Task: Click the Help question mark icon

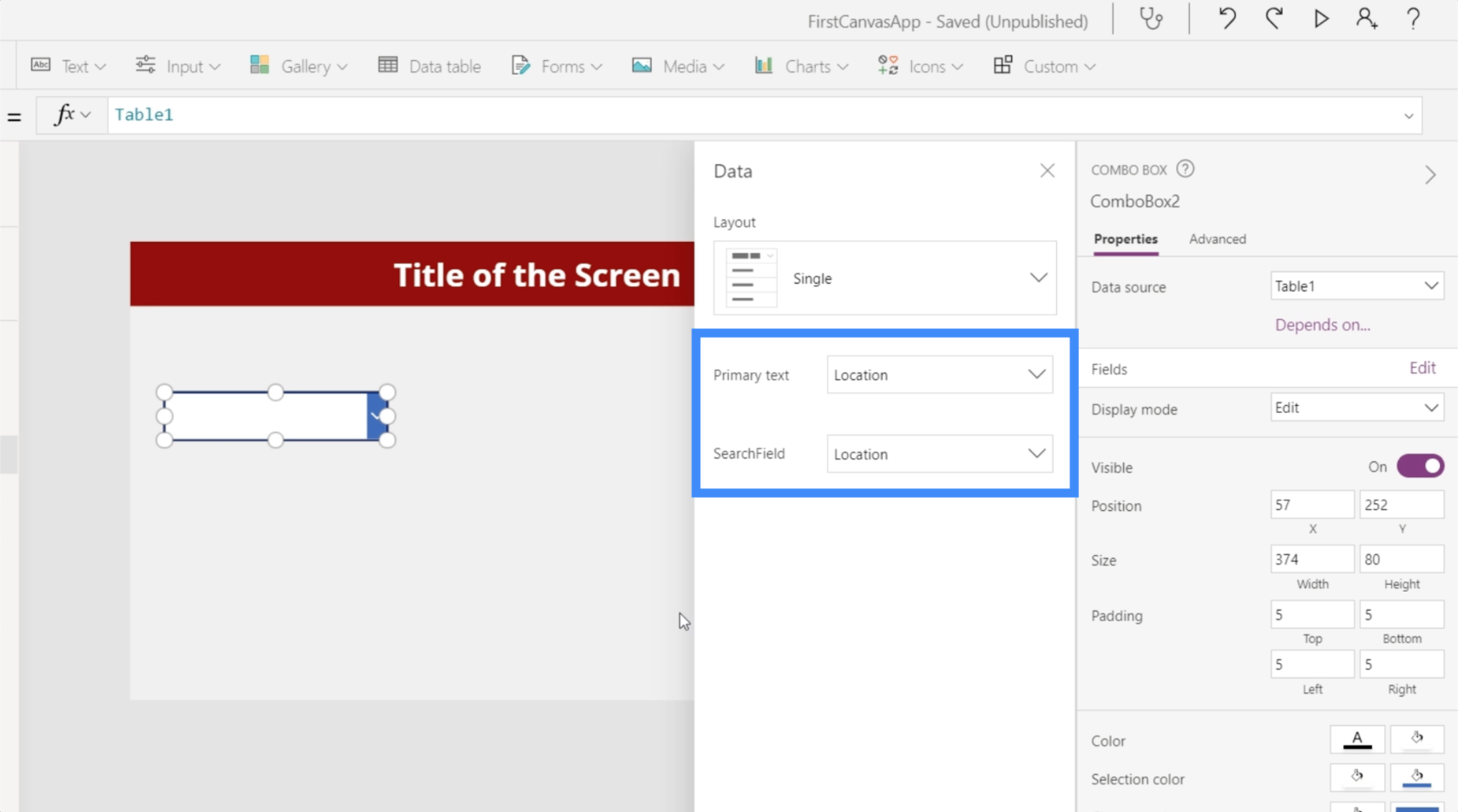Action: 1413,19
